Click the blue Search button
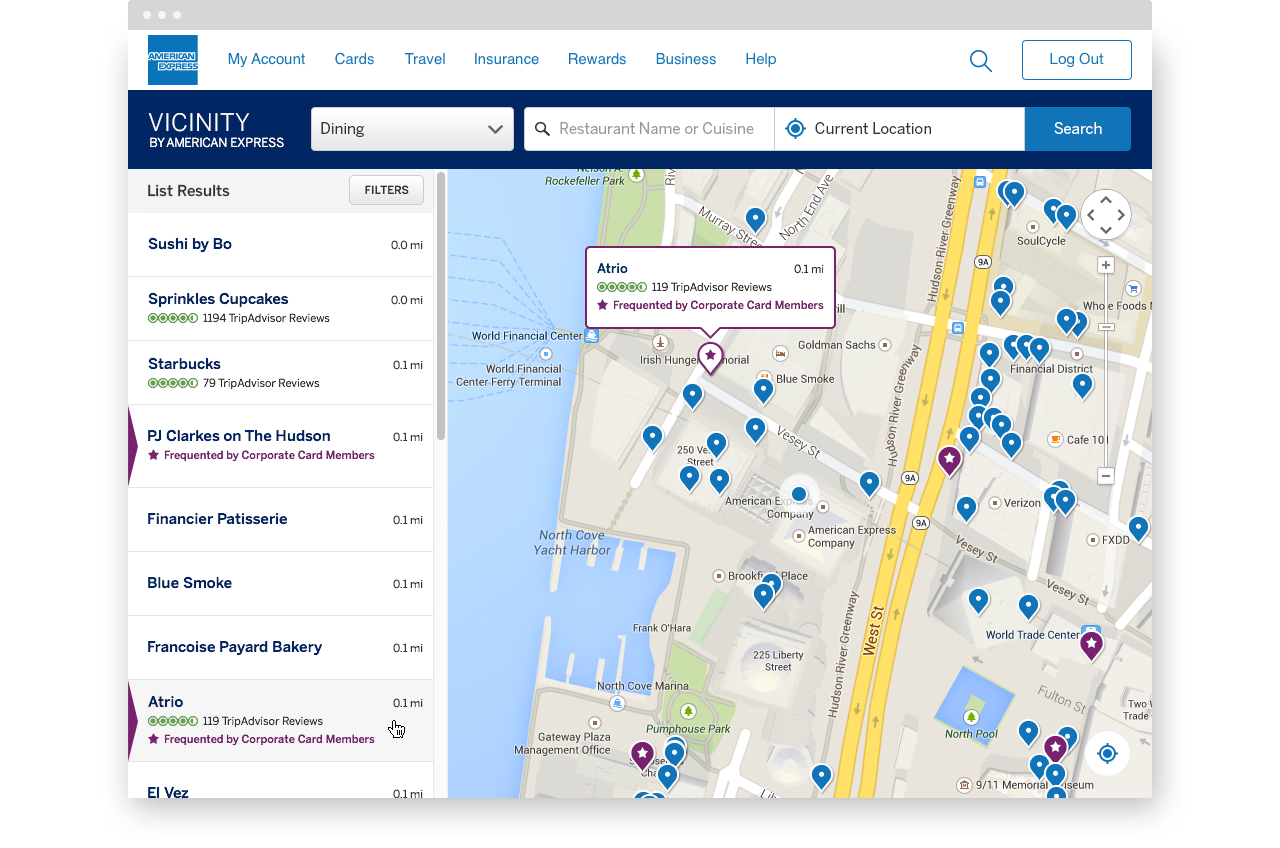 tap(1078, 129)
